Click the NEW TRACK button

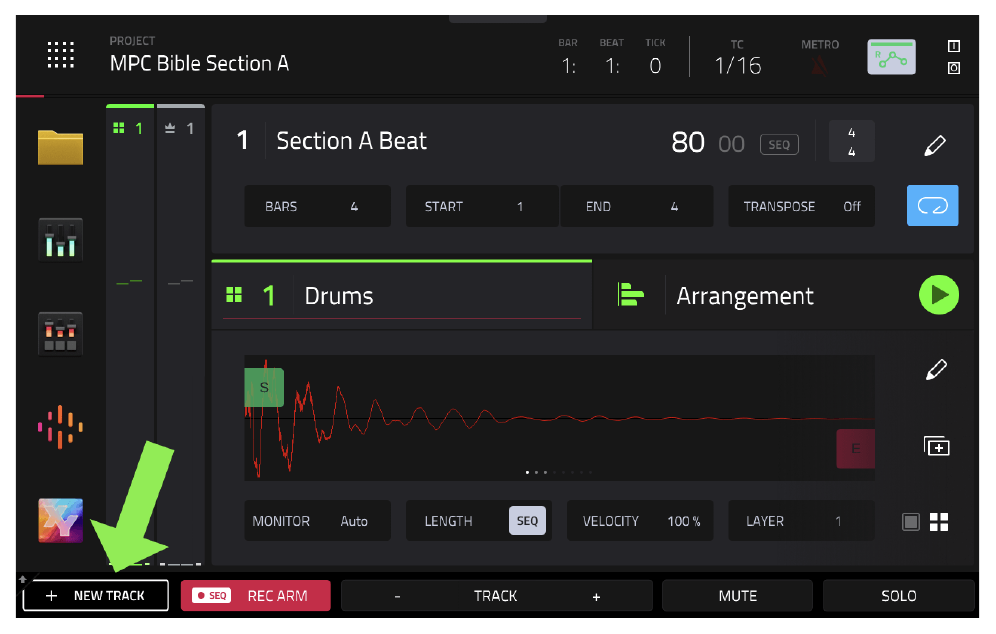96,596
